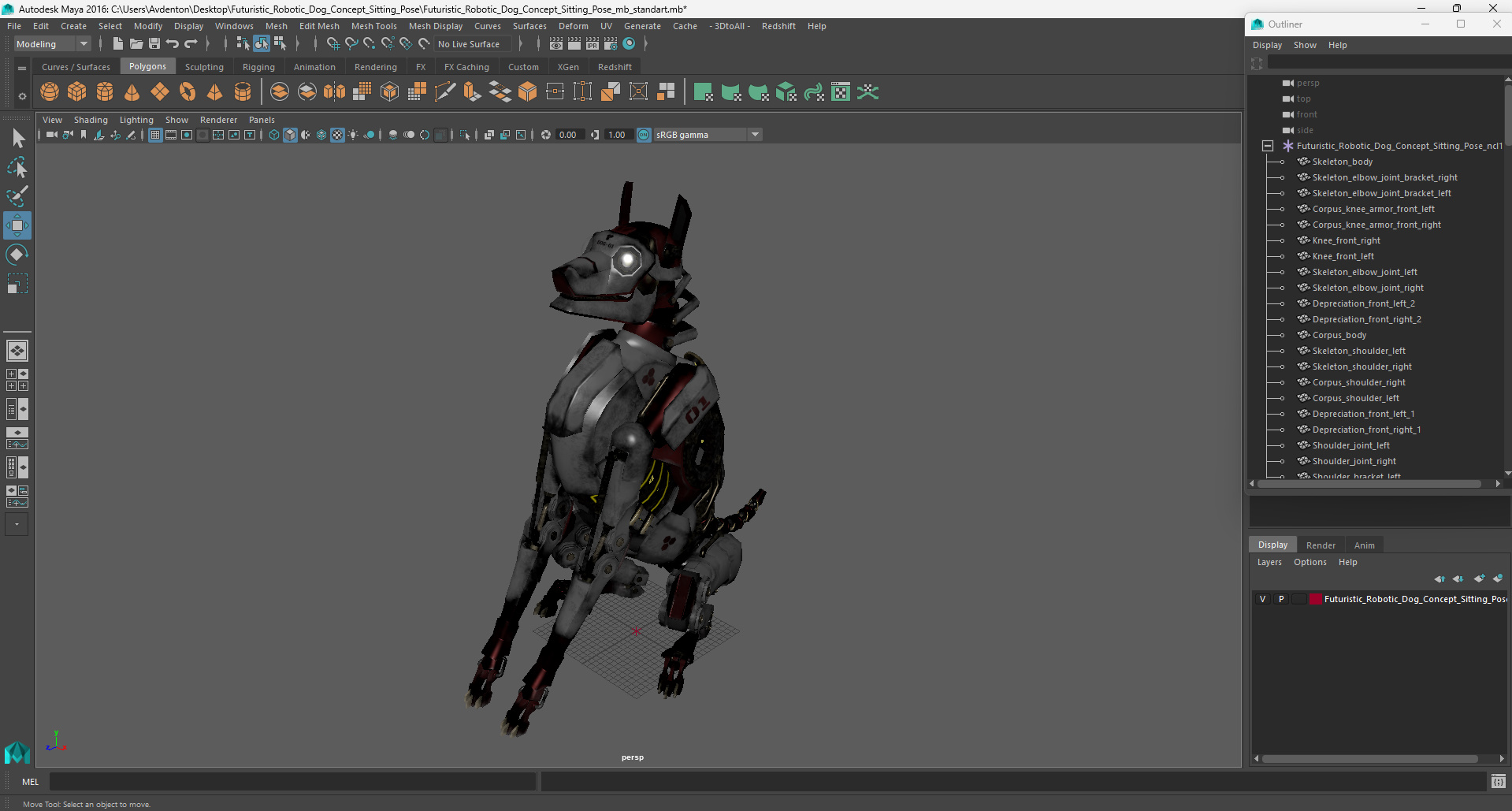
Task: Create a polygon sphere from the shelf
Action: point(50,92)
